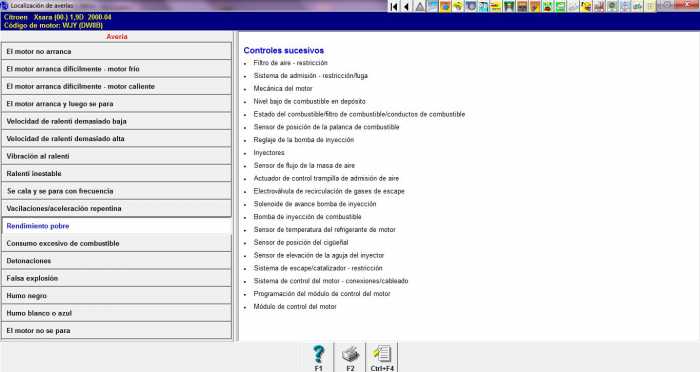
Task: Click 'Estado del combustible/filtro de combustible' item
Action: pyautogui.click(x=359, y=114)
